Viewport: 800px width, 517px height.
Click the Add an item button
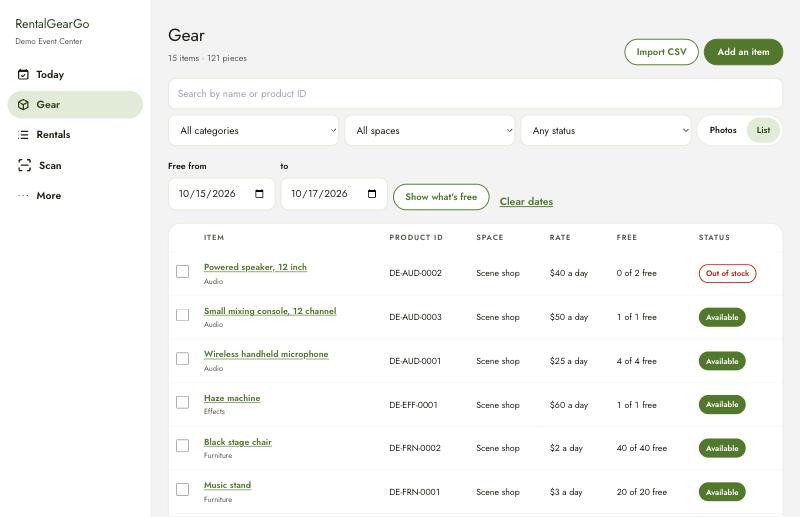(743, 52)
